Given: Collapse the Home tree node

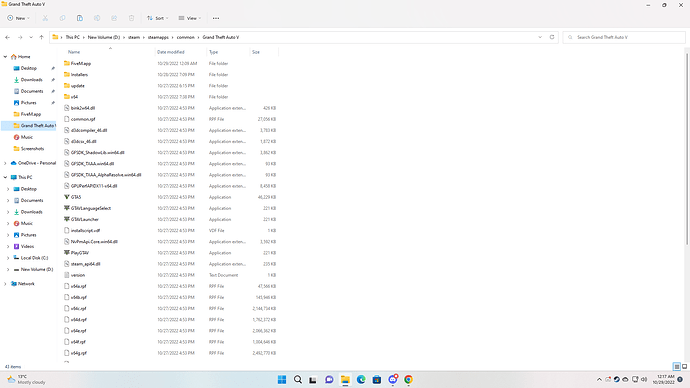Looking at the screenshot, I should click(x=5, y=57).
